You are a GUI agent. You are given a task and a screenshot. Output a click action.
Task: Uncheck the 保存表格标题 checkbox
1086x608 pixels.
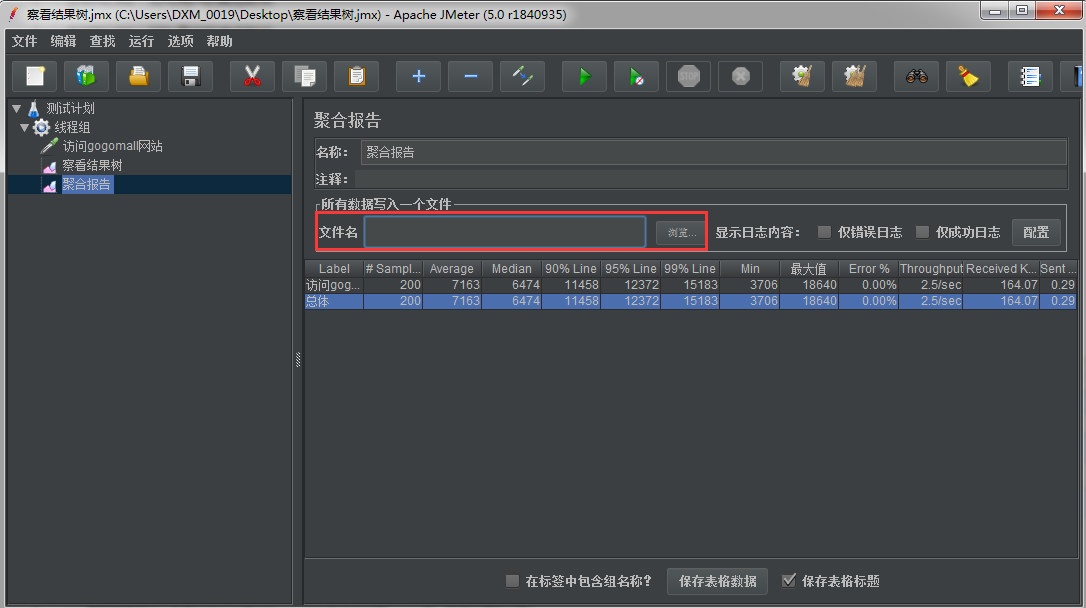788,581
